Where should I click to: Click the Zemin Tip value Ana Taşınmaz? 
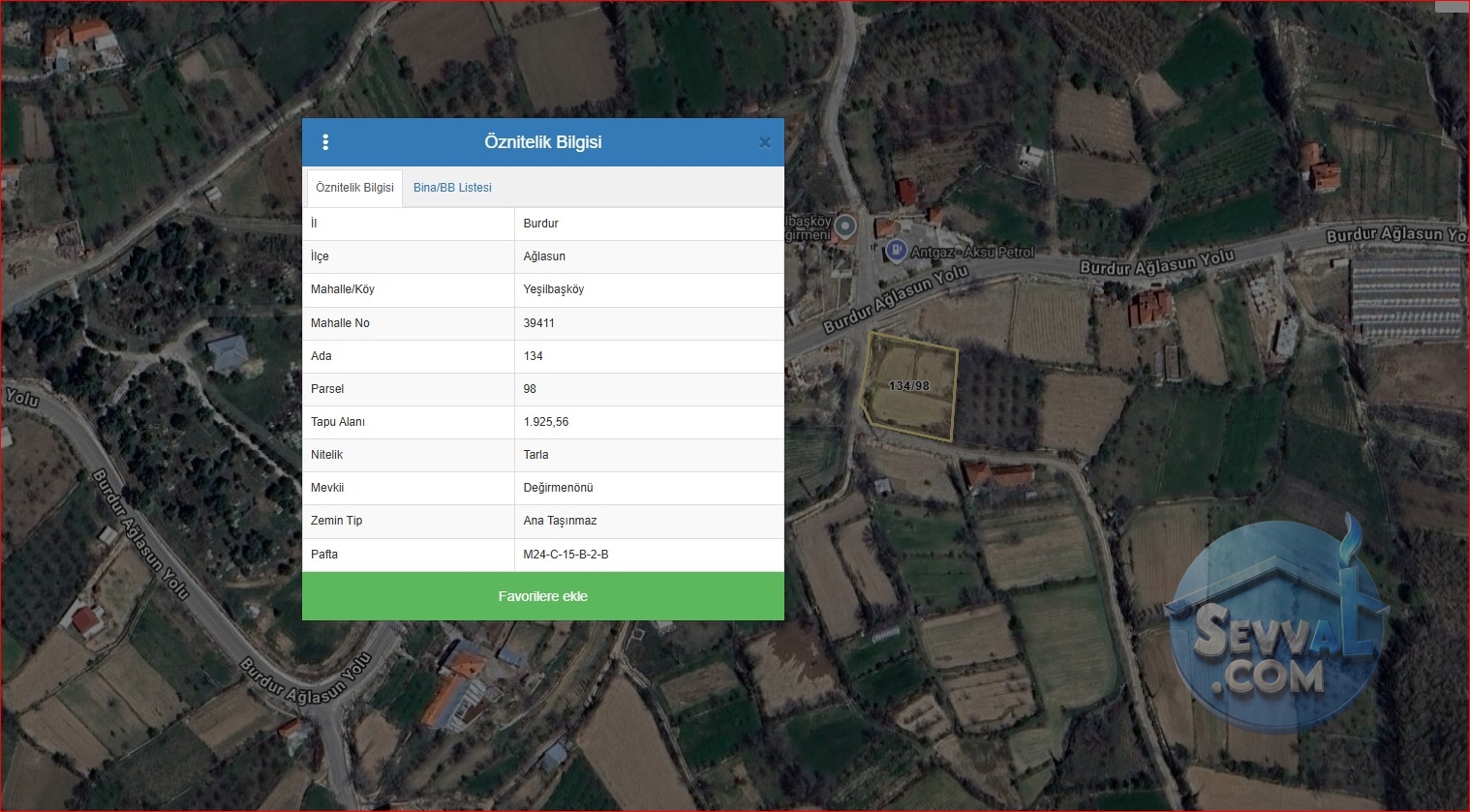[560, 521]
